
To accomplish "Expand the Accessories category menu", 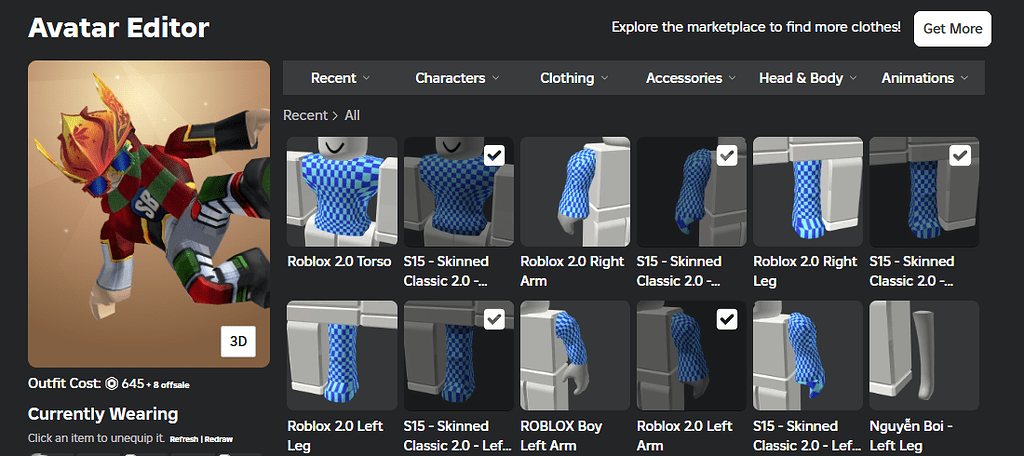I will pyautogui.click(x=691, y=78).
